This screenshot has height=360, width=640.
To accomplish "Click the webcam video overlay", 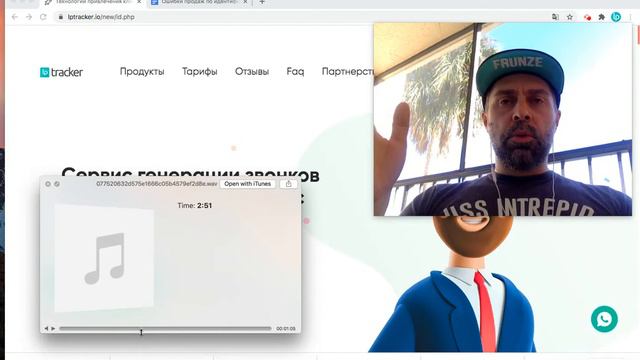I will tap(503, 119).
